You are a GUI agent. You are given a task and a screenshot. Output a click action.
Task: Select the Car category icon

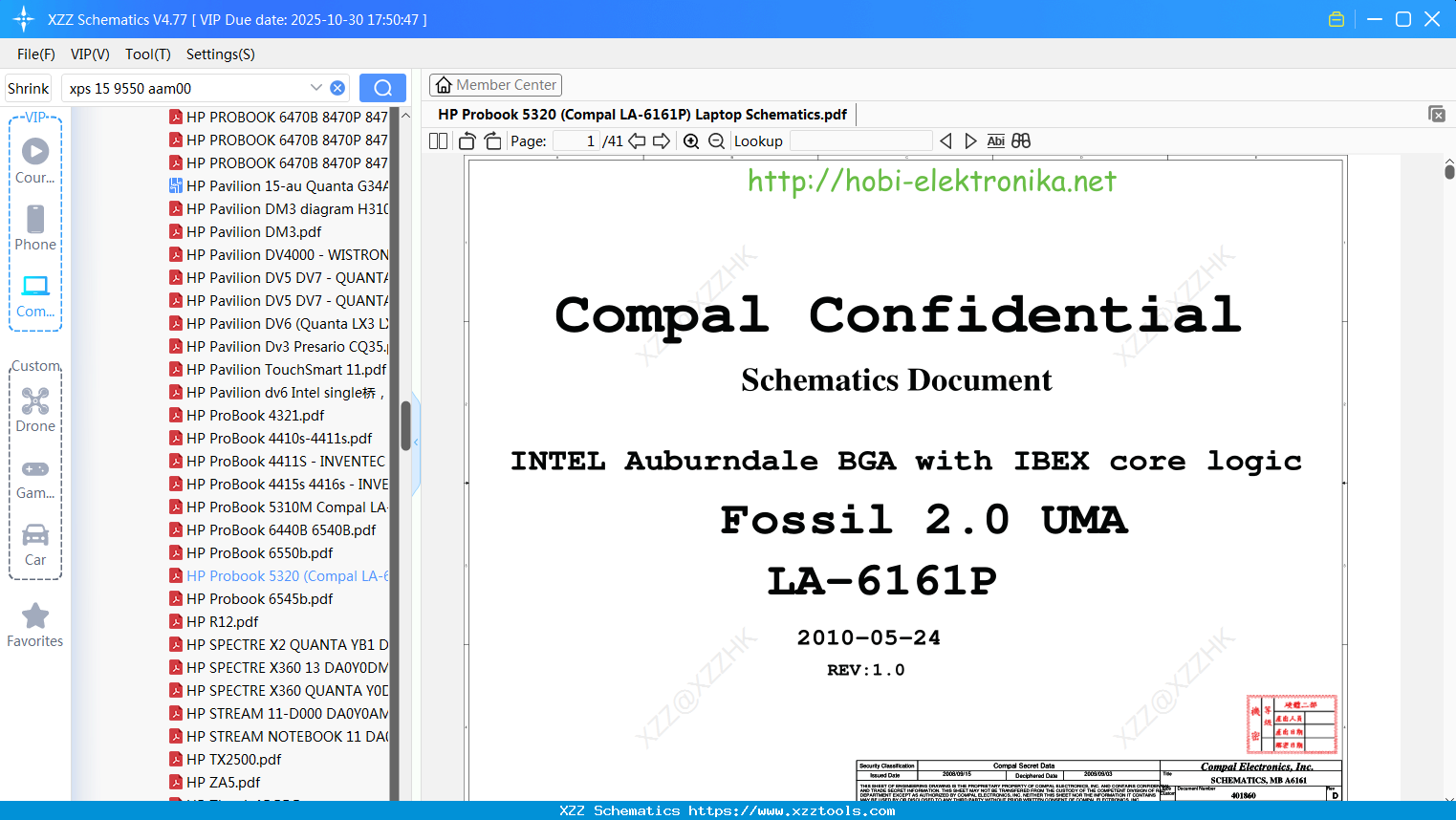point(35,545)
